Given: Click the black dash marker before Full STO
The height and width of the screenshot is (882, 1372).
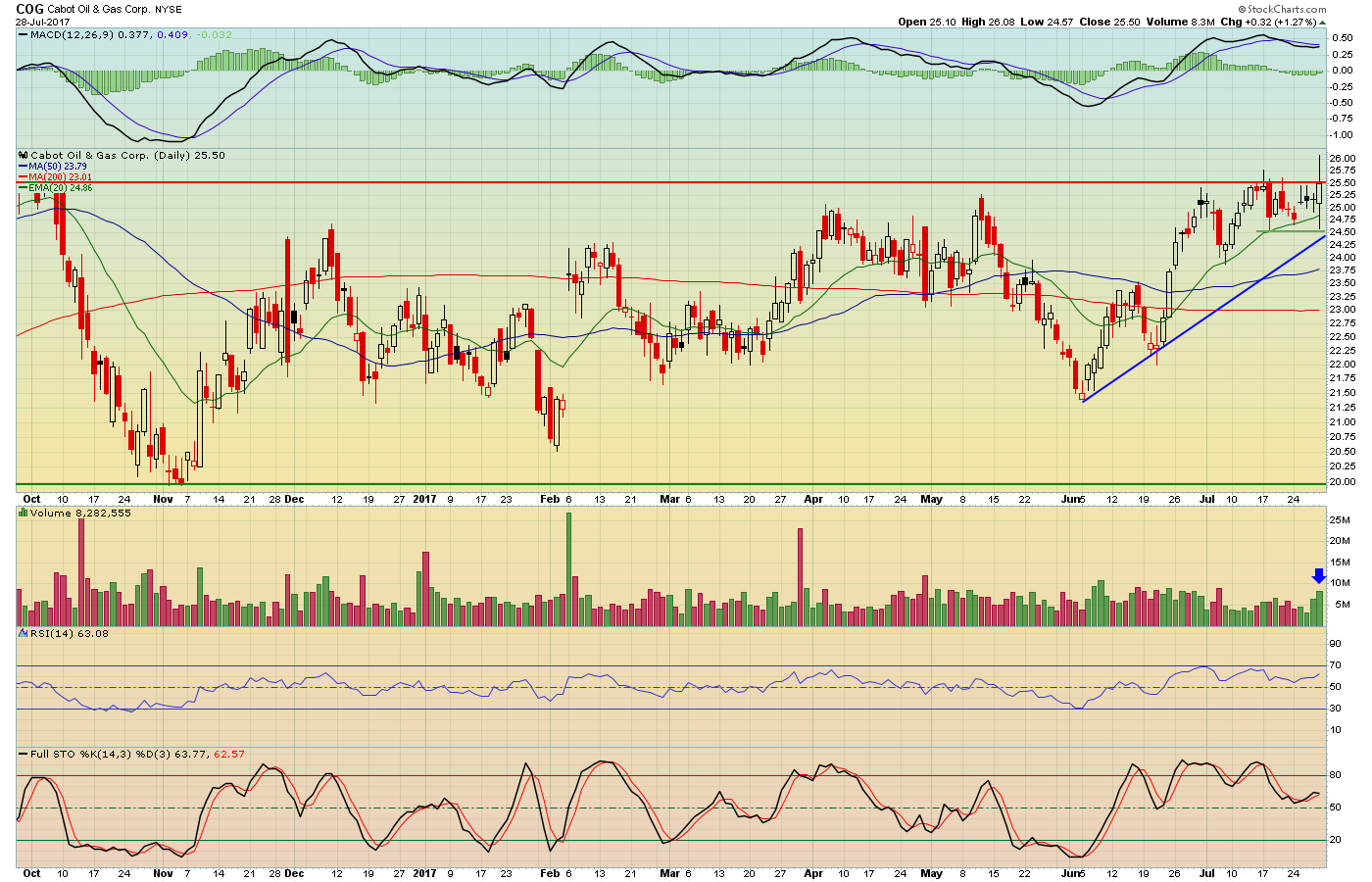Looking at the screenshot, I should 23,754.
